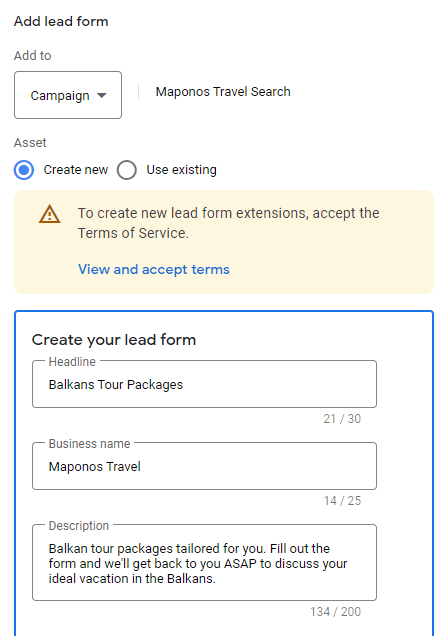Click the Maponos Travel Search campaign name
This screenshot has height=636, width=442.
tap(223, 92)
